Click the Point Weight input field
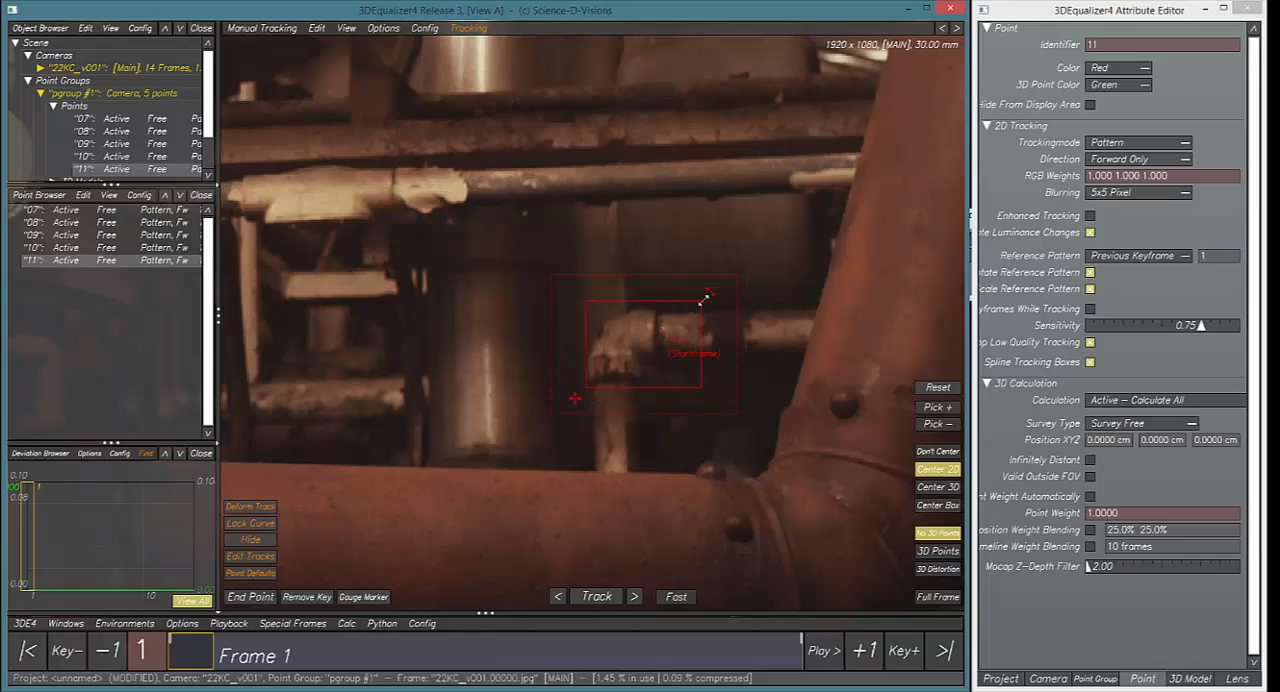 [x=1163, y=513]
